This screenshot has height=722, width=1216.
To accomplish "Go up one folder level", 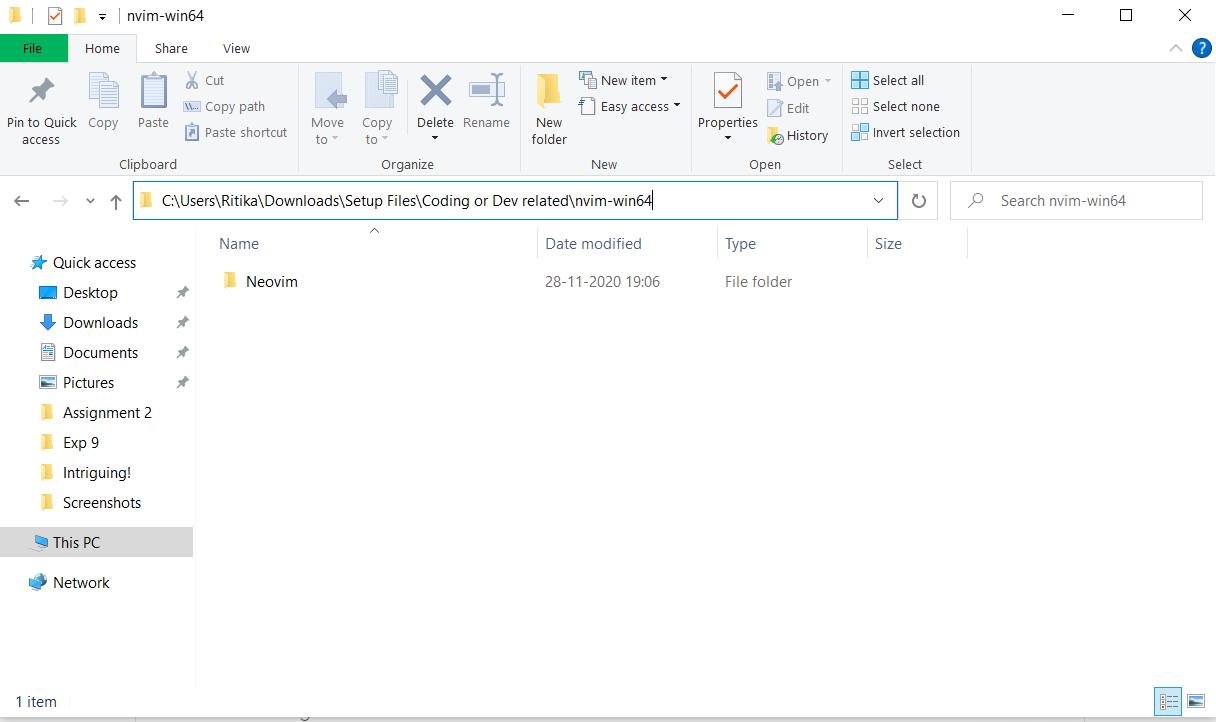I will pyautogui.click(x=116, y=201).
